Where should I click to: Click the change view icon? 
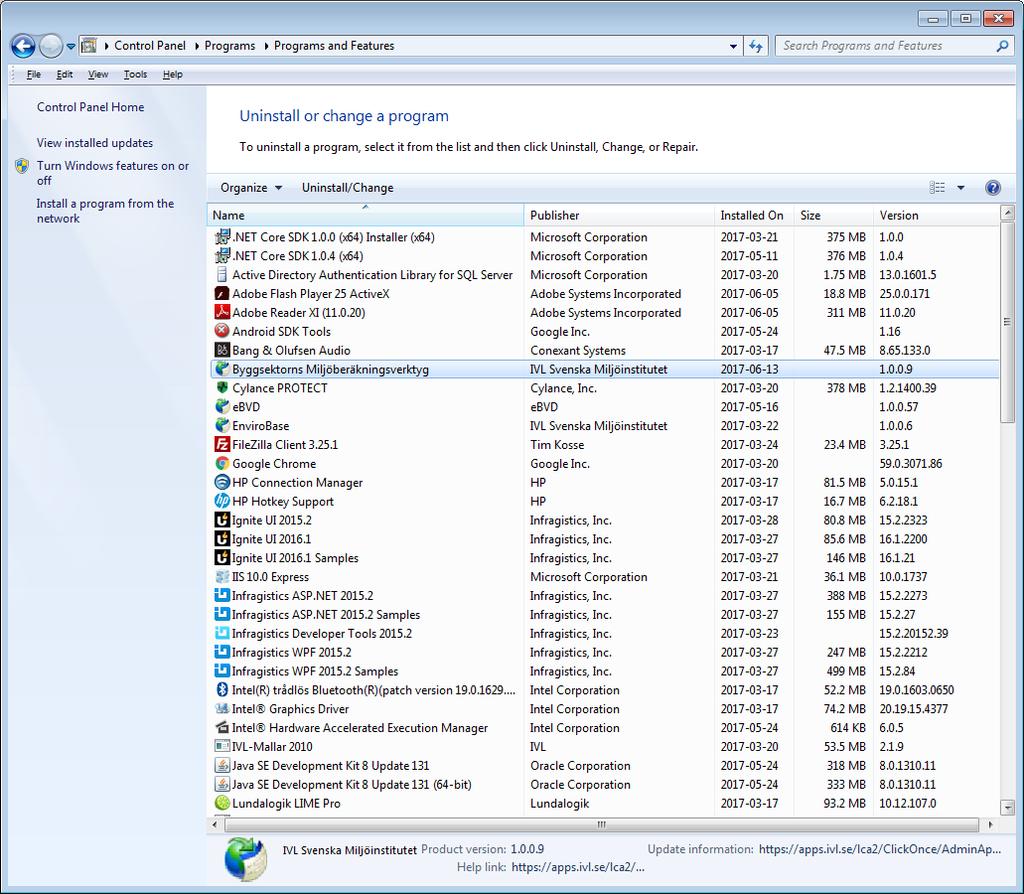[937, 188]
